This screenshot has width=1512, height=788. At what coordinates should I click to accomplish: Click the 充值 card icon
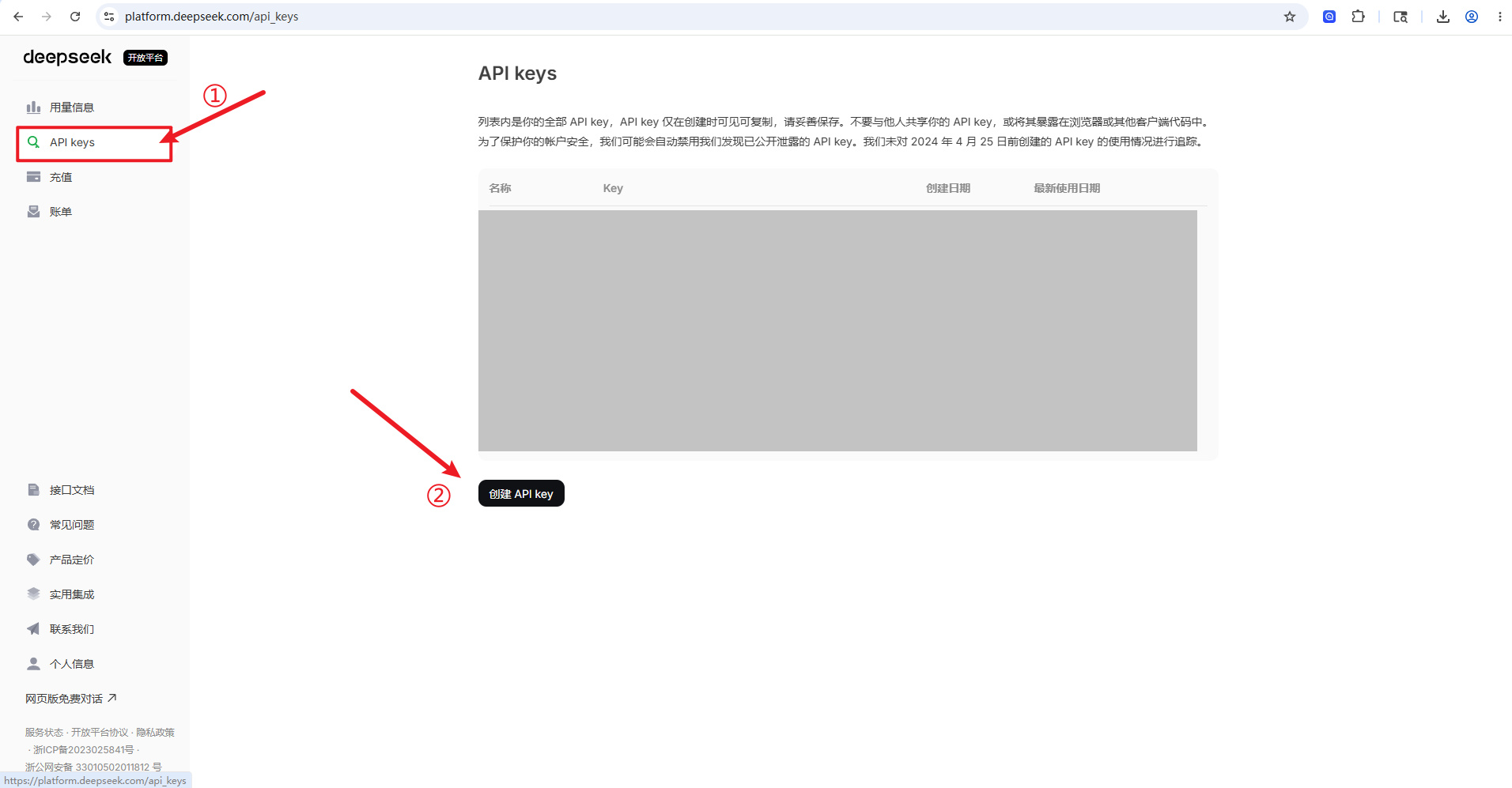tap(33, 177)
